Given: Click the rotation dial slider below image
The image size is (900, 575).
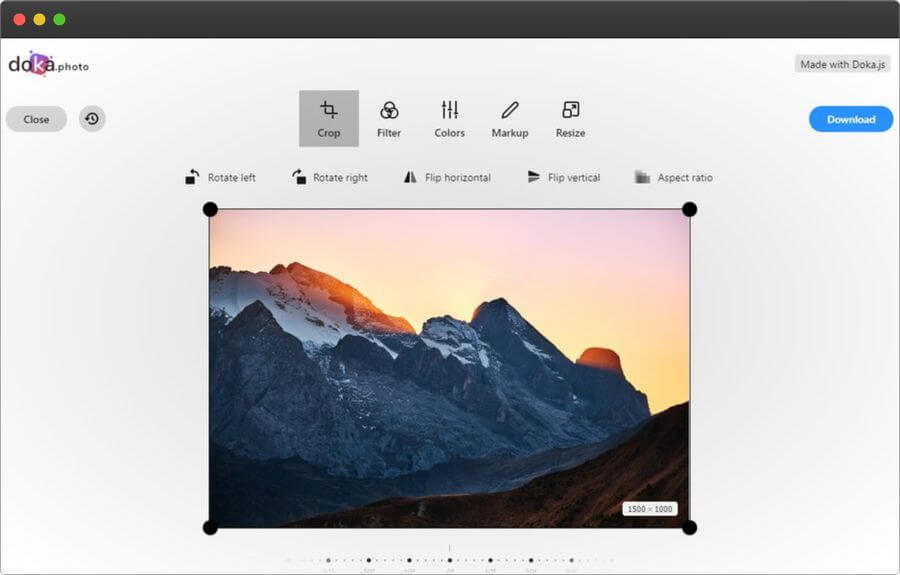Looking at the screenshot, I should tap(449, 560).
